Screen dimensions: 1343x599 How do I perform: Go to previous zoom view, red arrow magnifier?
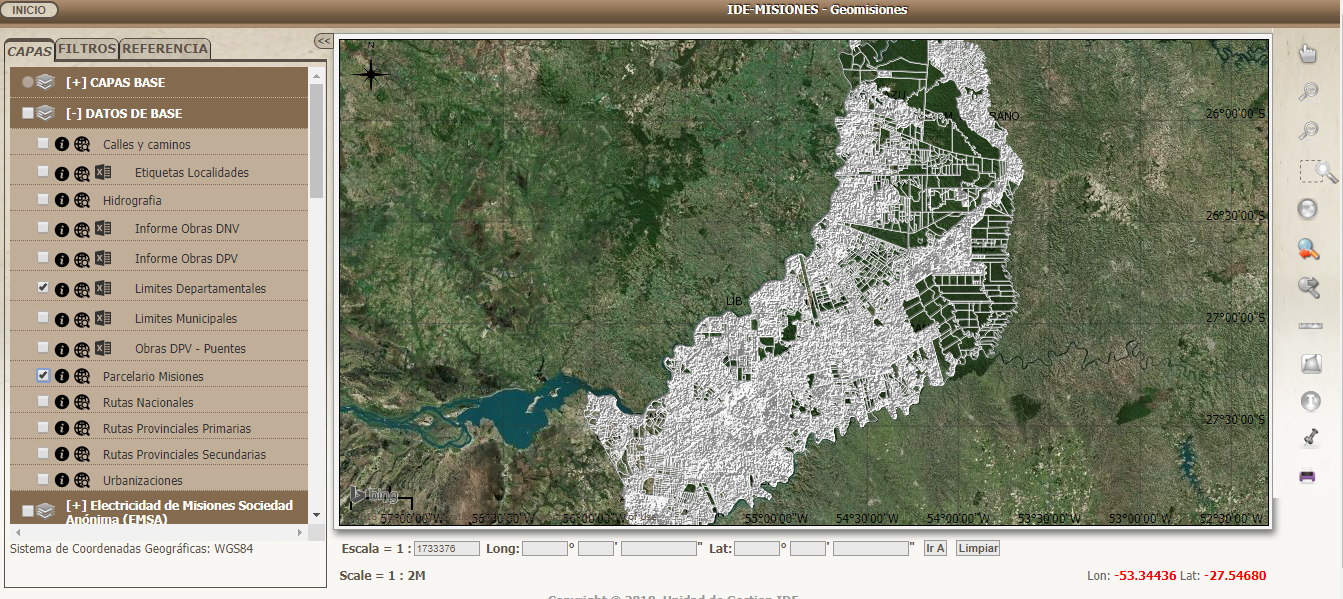(1308, 248)
